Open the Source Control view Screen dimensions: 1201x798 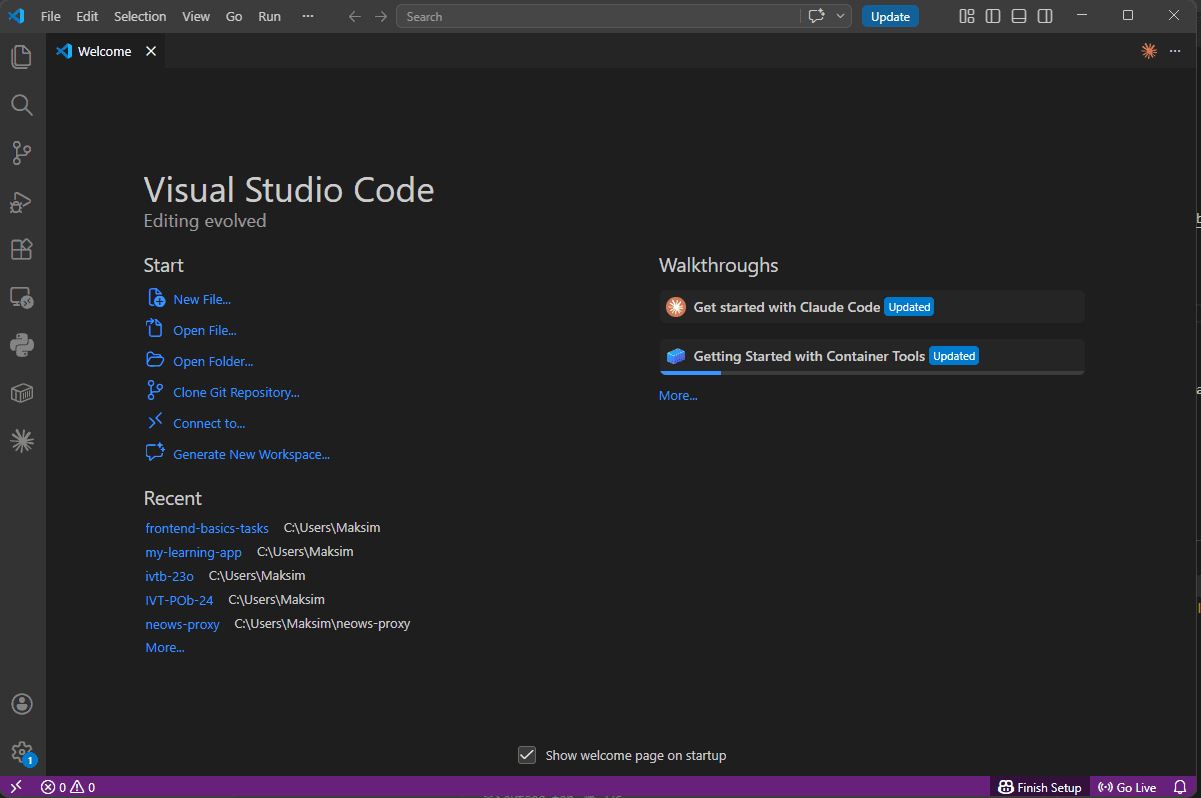click(22, 153)
